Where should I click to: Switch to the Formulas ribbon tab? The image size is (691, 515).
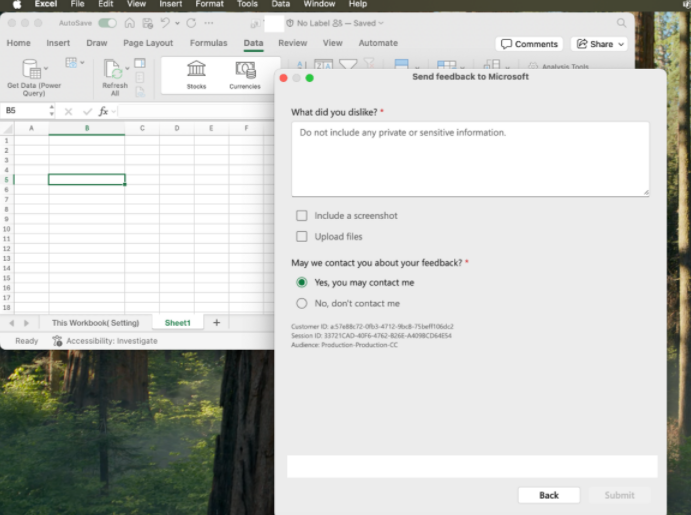[x=208, y=43]
